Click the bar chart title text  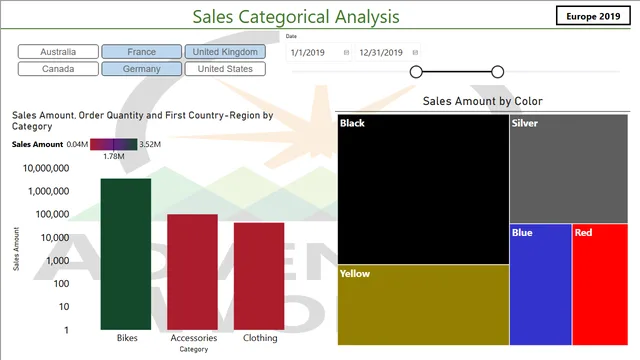tap(142, 121)
